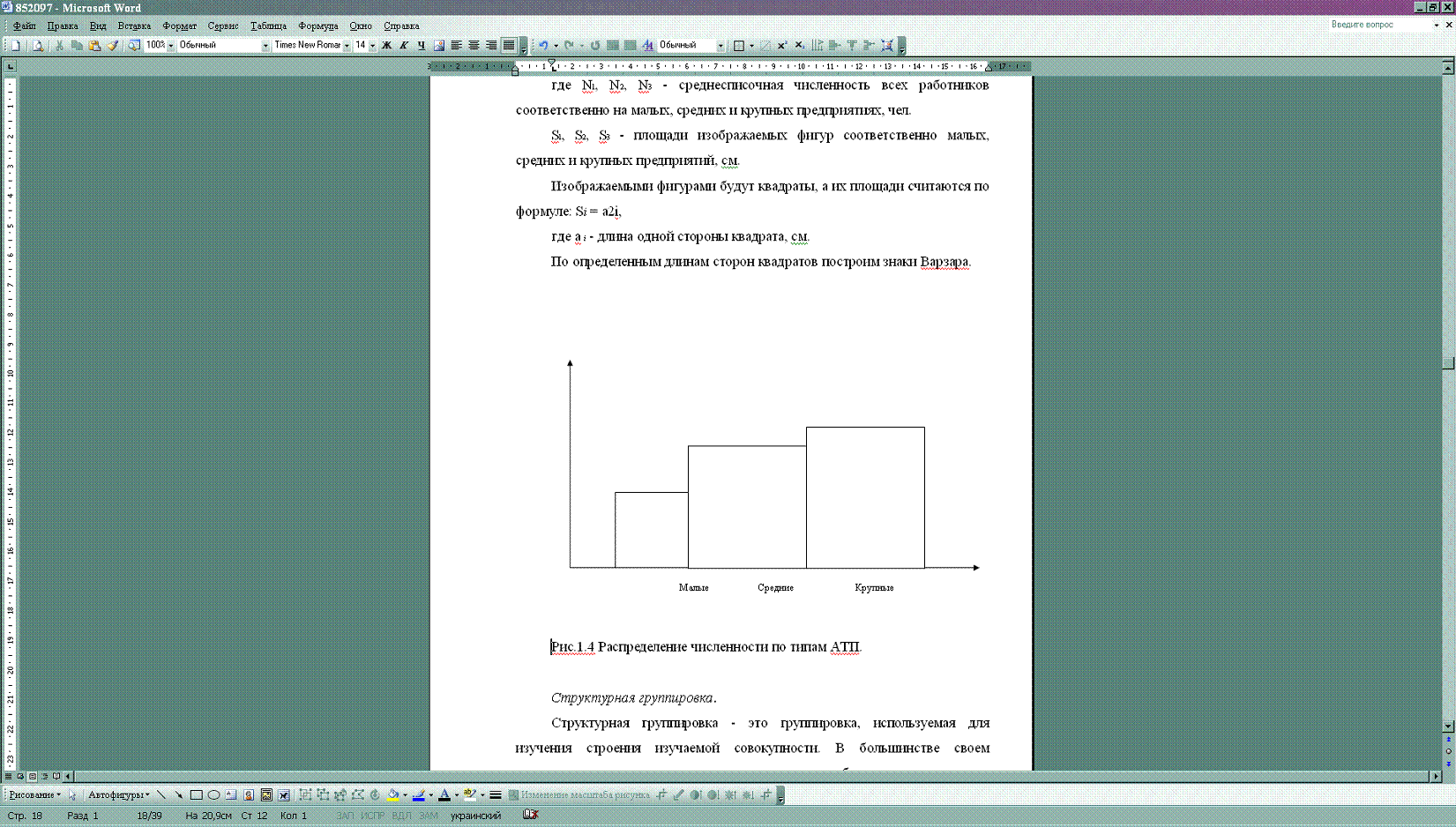Open the Times New Roman font dropdown
The height and width of the screenshot is (827, 1456).
(347, 45)
